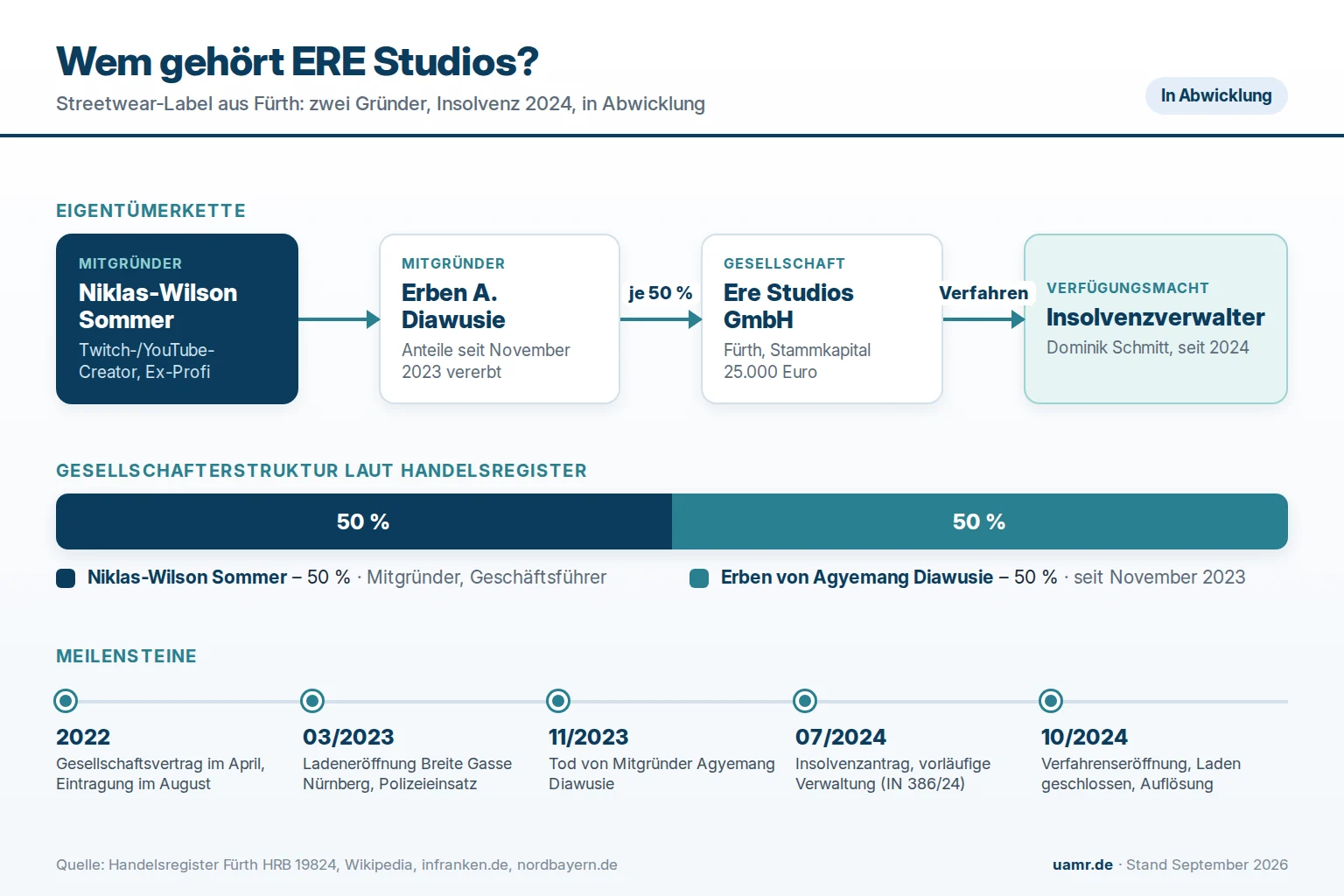Click legend text "Niklas-Wilson Sommer – 50 %"
Image resolution: width=1344 pixels, height=896 pixels.
click(x=219, y=577)
